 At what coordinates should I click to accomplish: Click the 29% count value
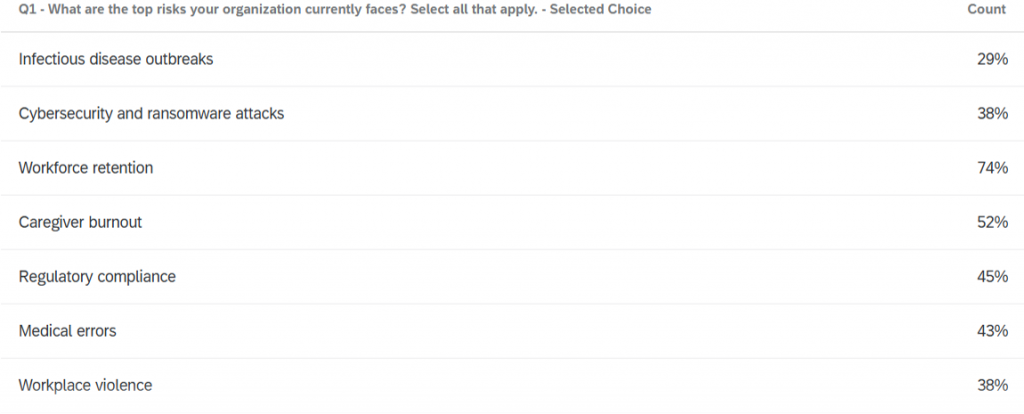click(992, 59)
